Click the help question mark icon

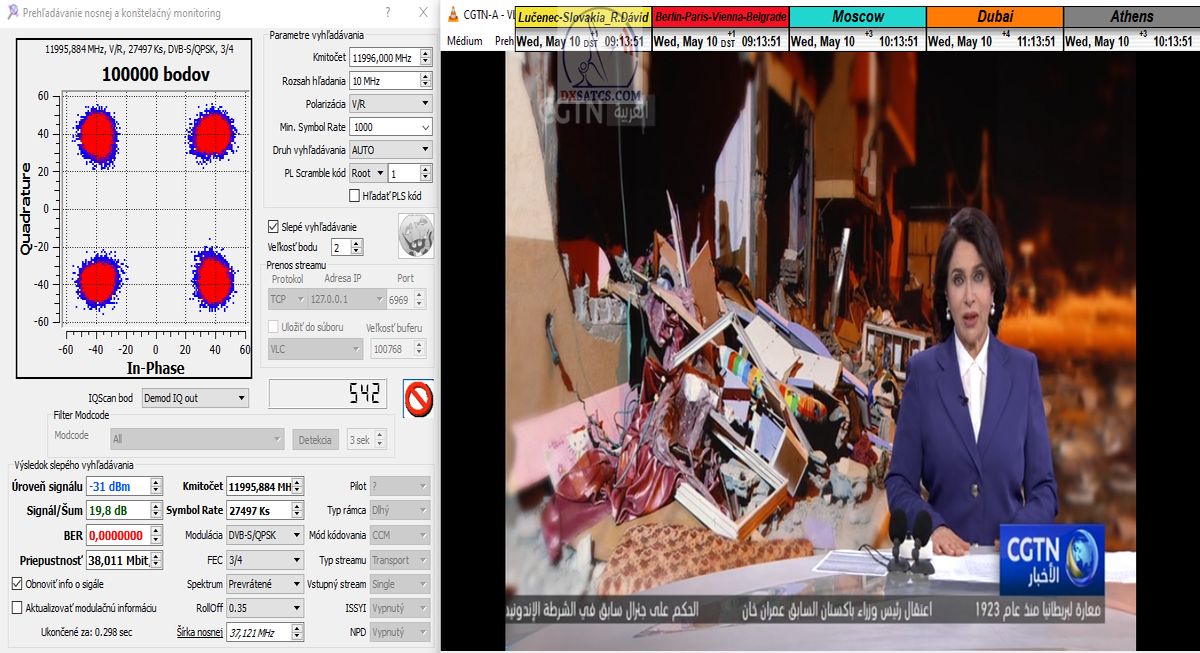pyautogui.click(x=388, y=13)
